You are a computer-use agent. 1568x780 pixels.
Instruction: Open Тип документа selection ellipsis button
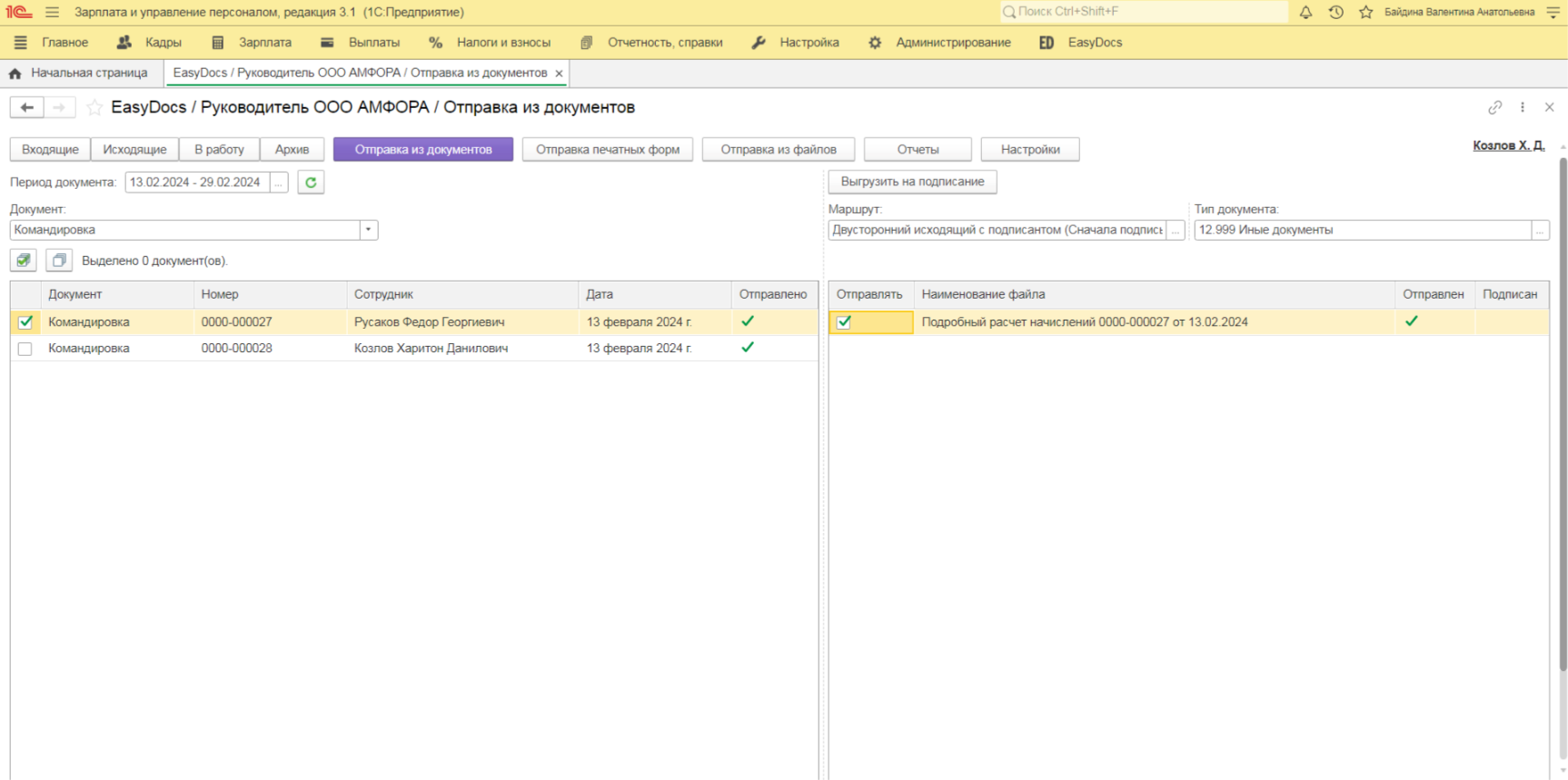pyautogui.click(x=1540, y=230)
